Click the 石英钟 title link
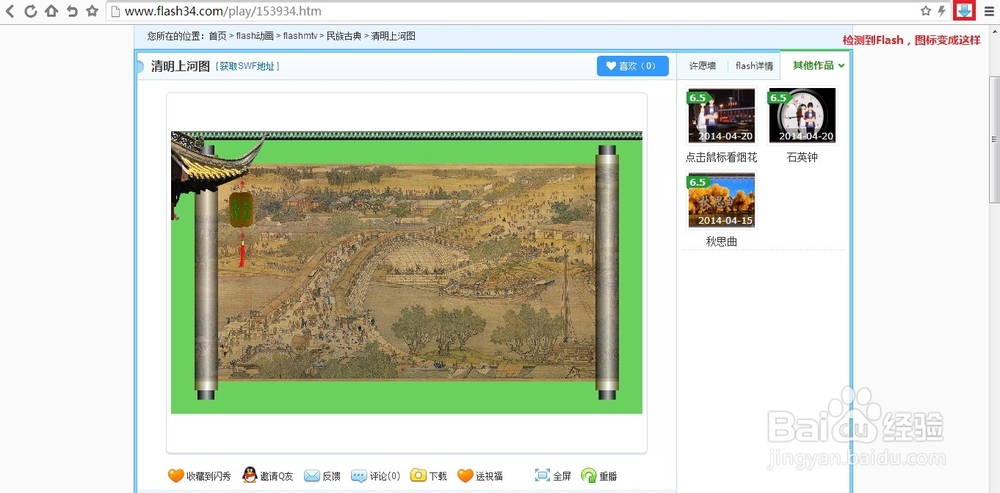Viewport: 1000px width, 493px height. click(x=802, y=158)
